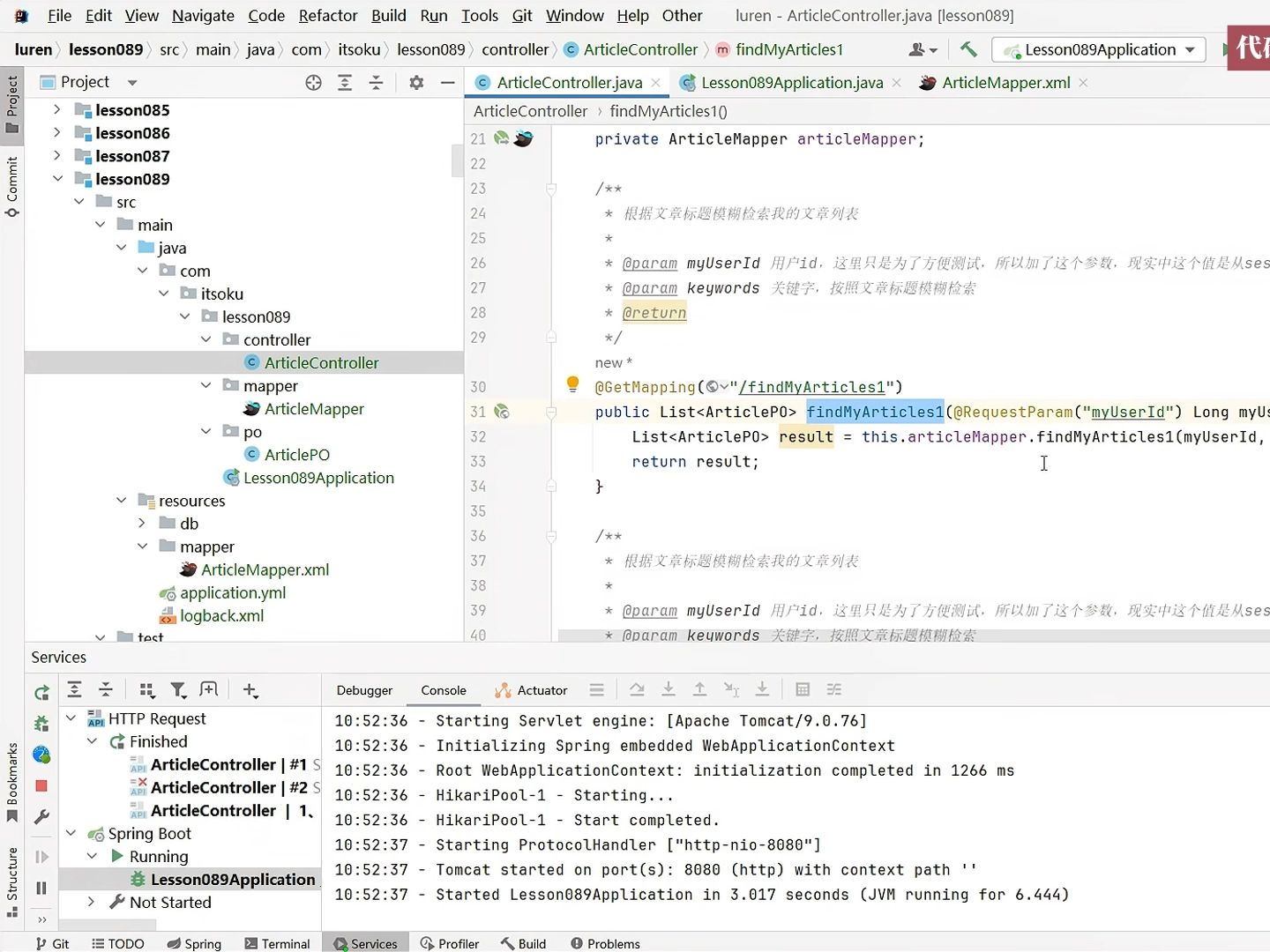Hide the Project tool window

point(448,82)
